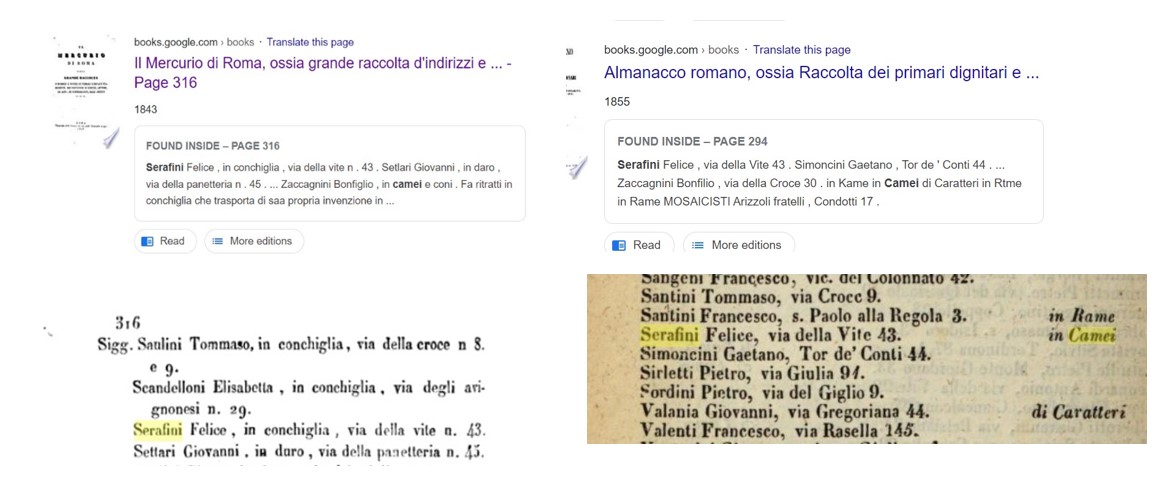Open More editions for the 1843 book
Screen dimensions: 1165x490
(x=253, y=241)
